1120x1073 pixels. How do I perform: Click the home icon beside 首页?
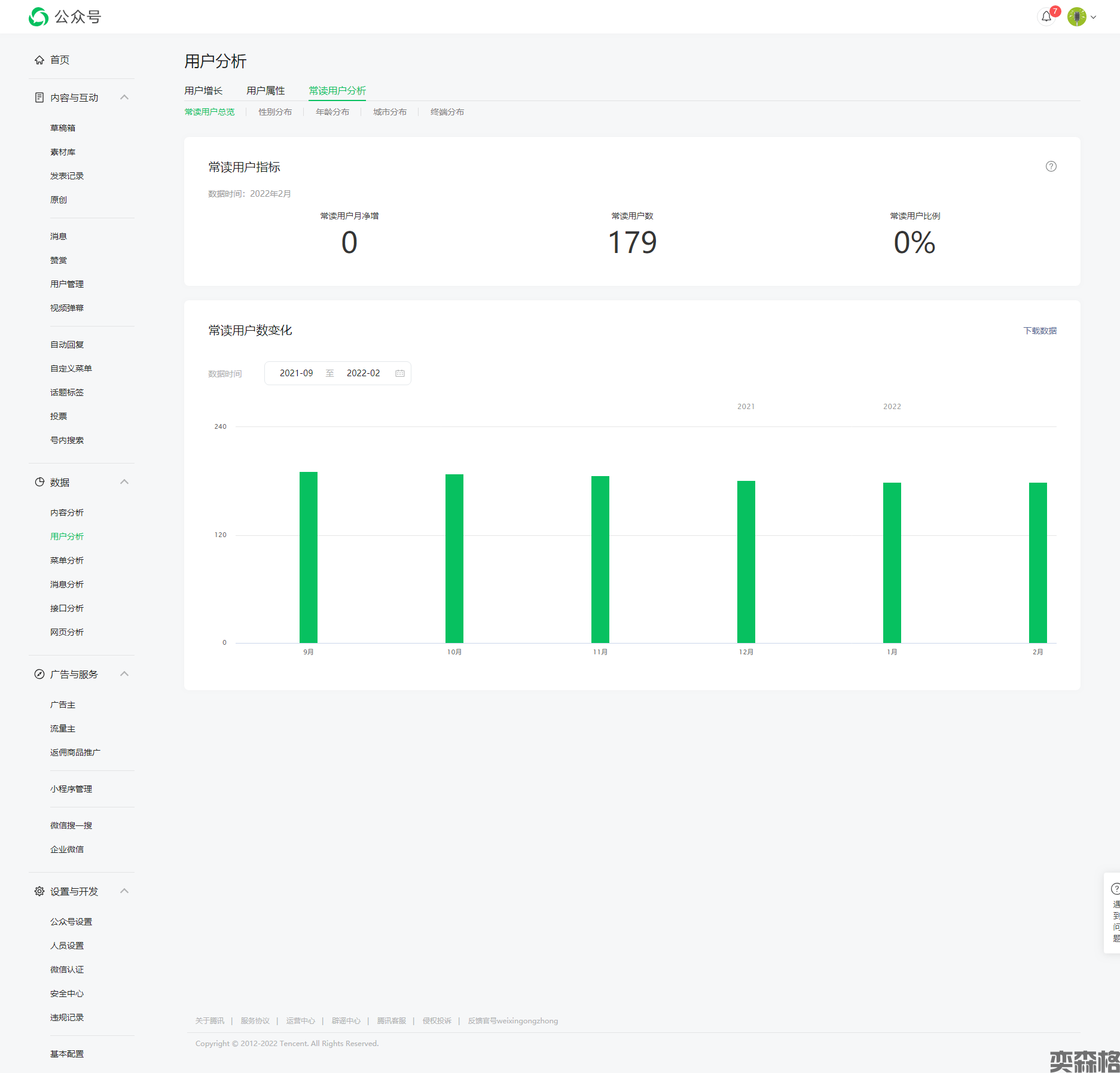coord(39,60)
